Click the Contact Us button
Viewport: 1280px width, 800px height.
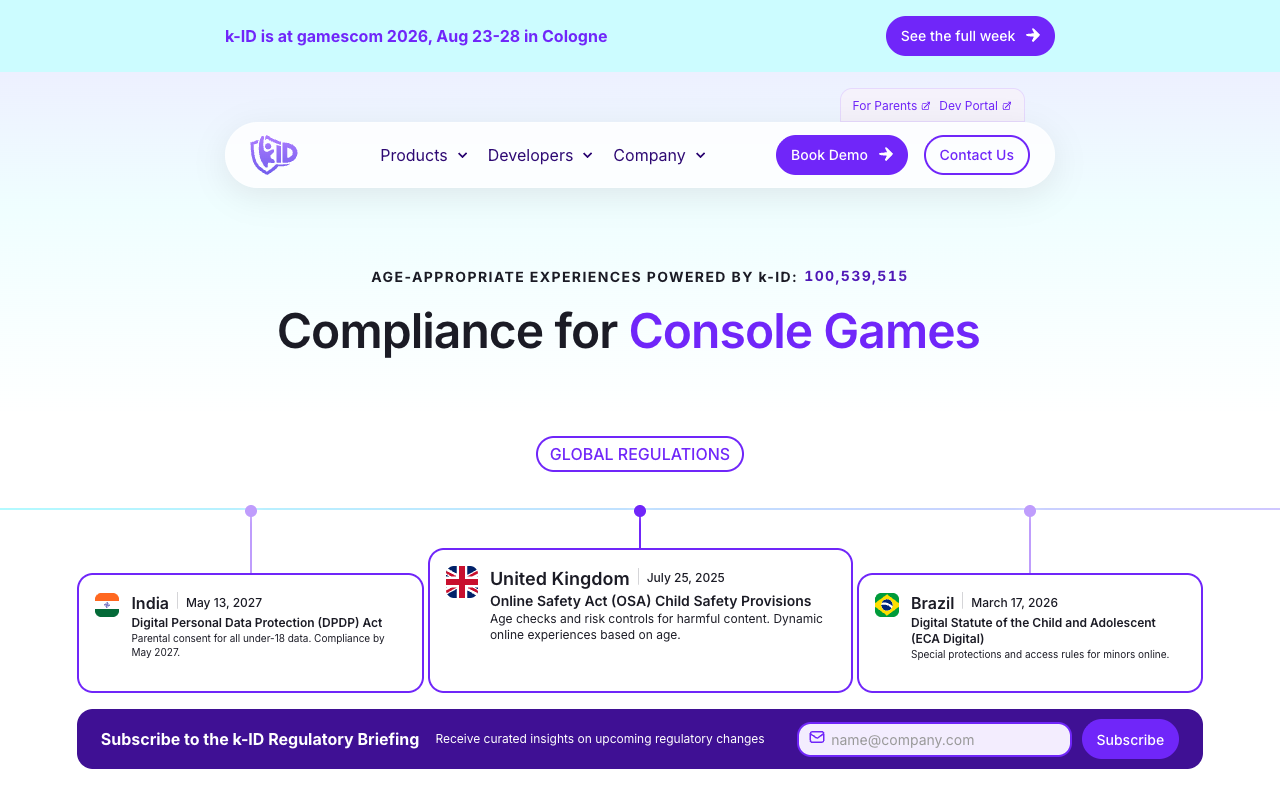coord(977,155)
